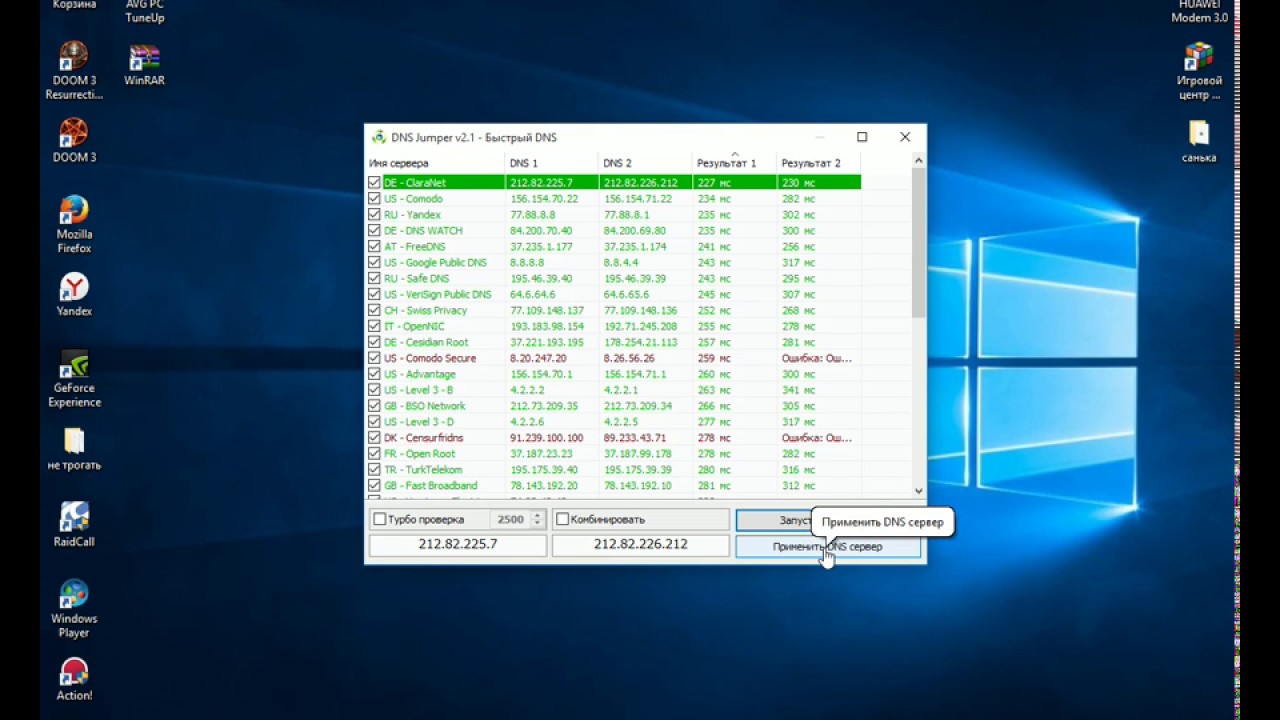The width and height of the screenshot is (1280, 720).
Task: Click the scroll up arrow of server list
Action: click(919, 161)
